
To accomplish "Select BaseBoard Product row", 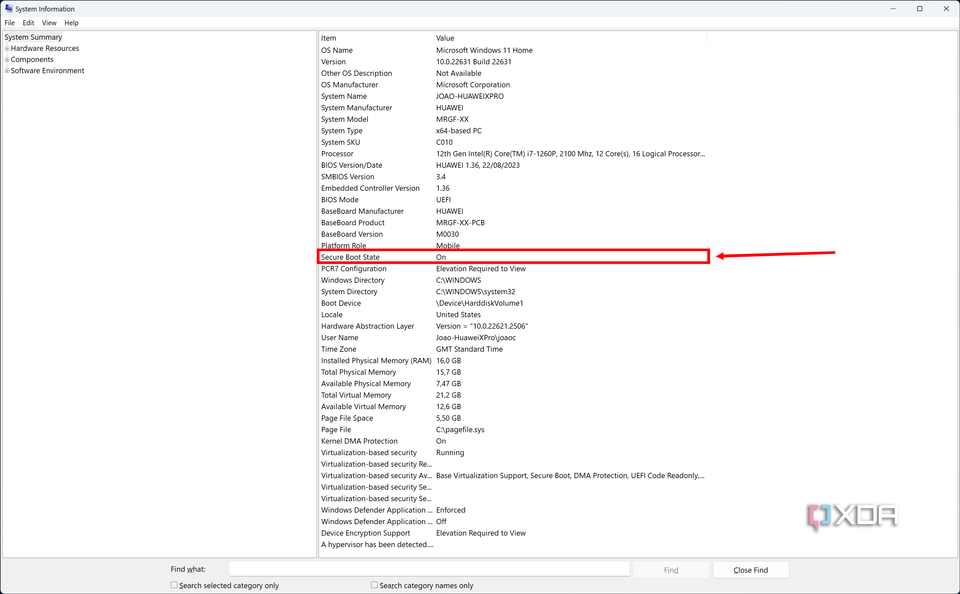I will (513, 223).
